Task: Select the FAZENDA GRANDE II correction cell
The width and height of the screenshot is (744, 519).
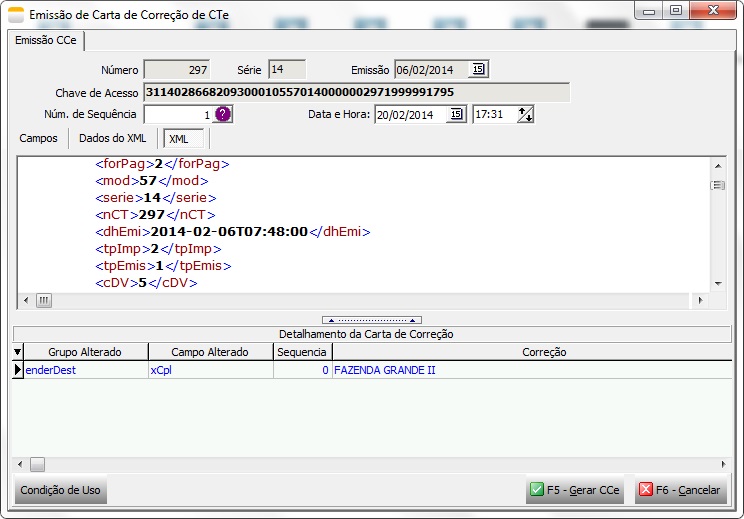Action: 532,370
